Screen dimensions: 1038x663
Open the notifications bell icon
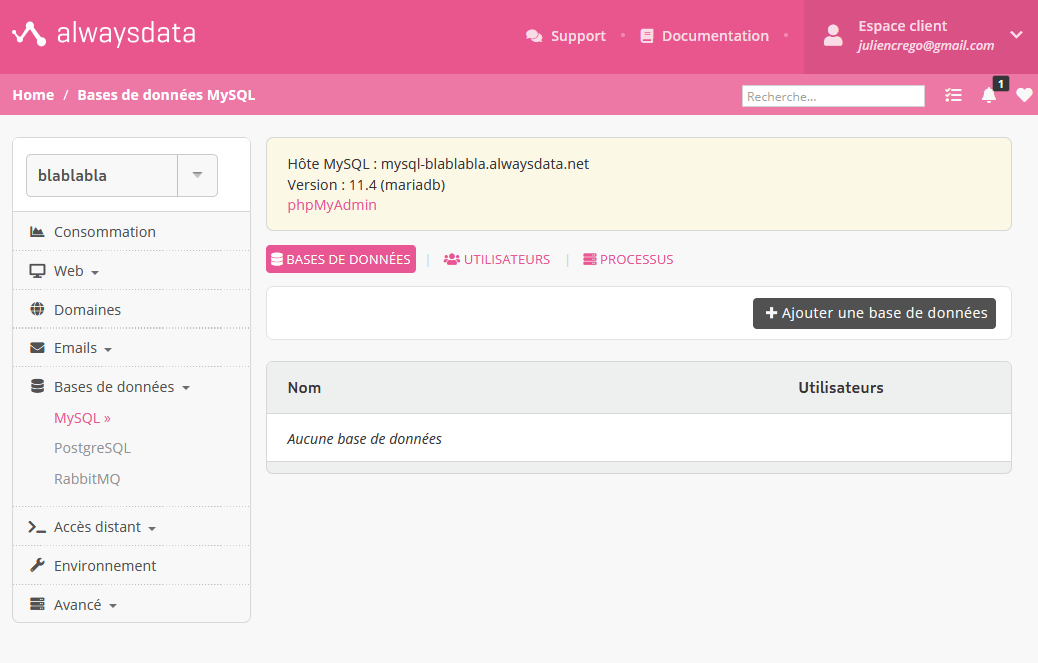(988, 95)
